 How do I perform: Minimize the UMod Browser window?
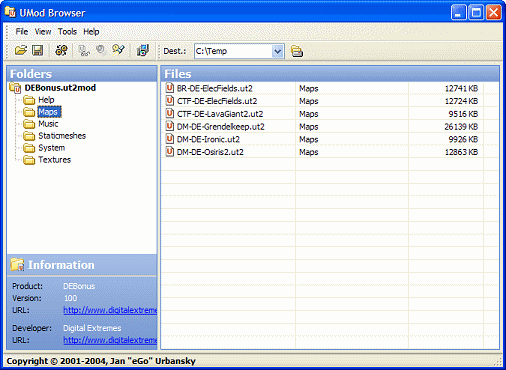tap(459, 13)
